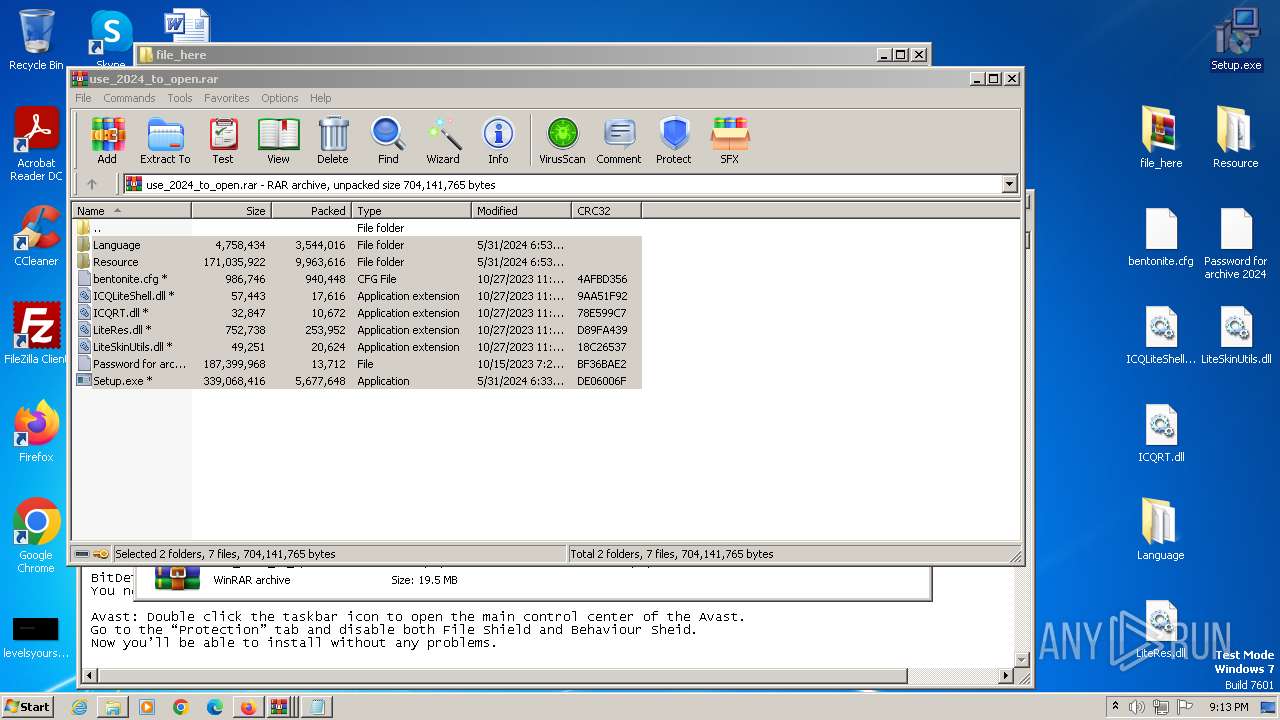Open Recycle Bin desktop icon

point(36,40)
